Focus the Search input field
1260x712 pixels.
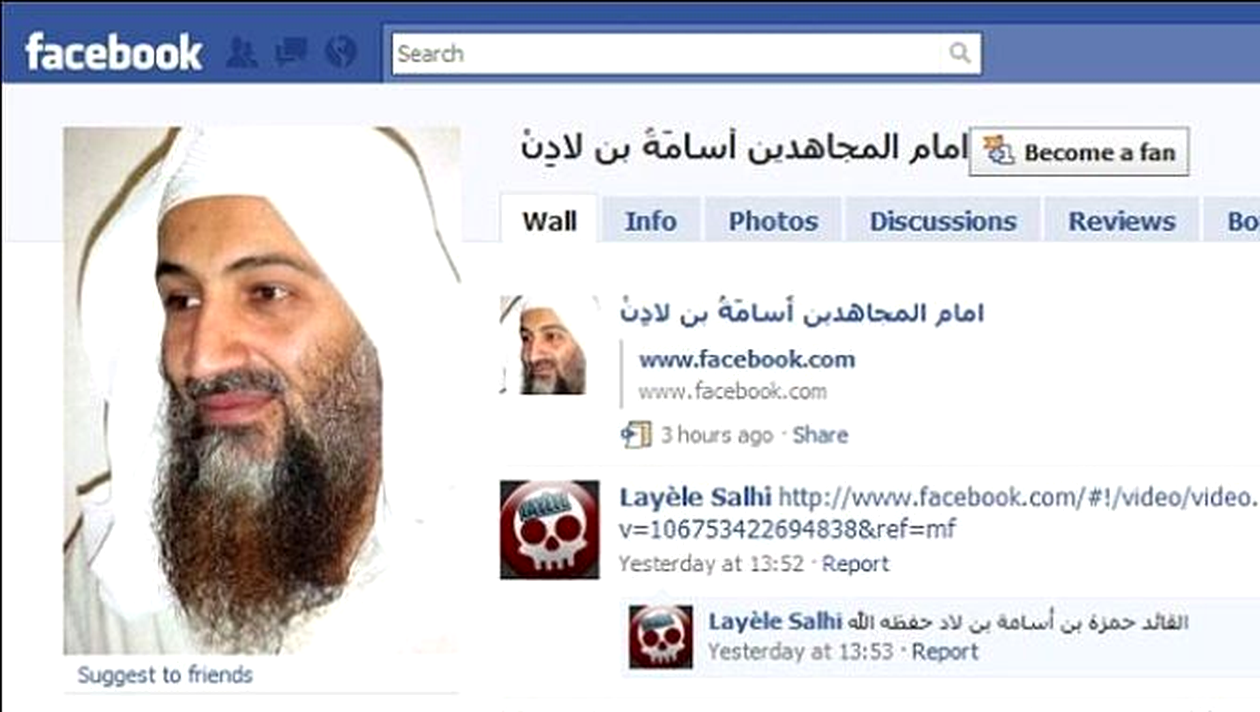coord(668,54)
